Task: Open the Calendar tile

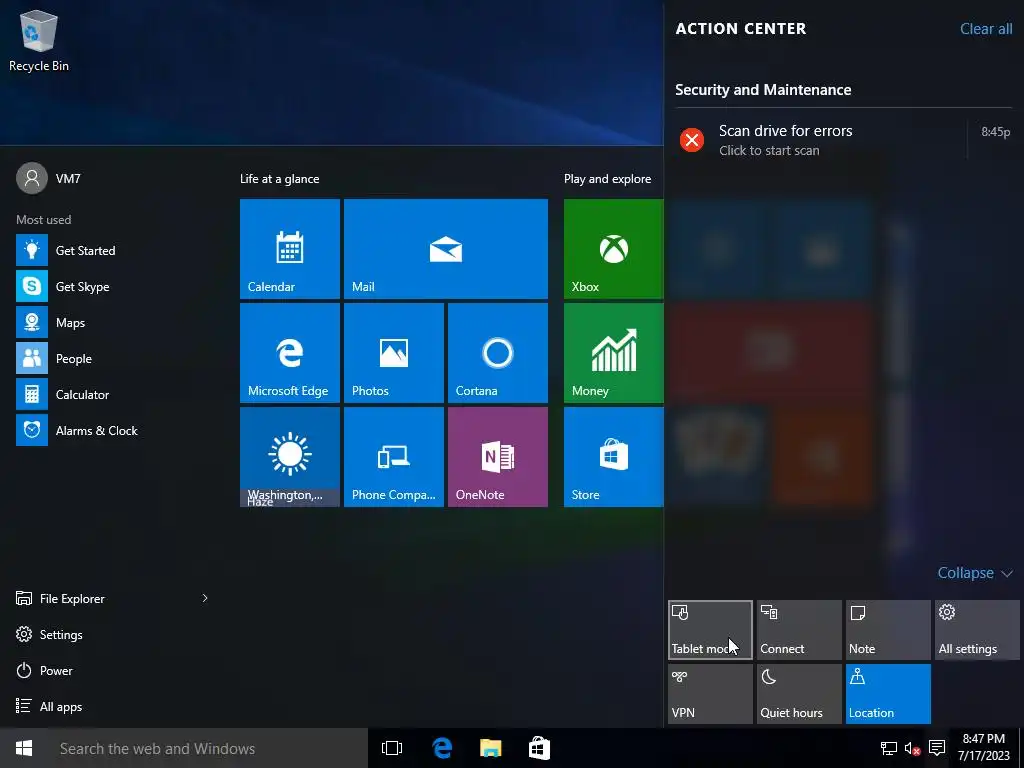Action: click(x=289, y=249)
